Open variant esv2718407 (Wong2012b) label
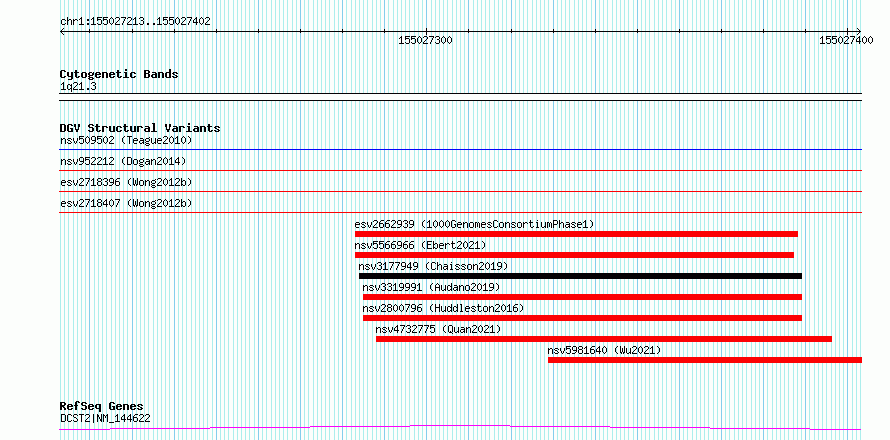The width and height of the screenshot is (890, 440). pos(126,203)
